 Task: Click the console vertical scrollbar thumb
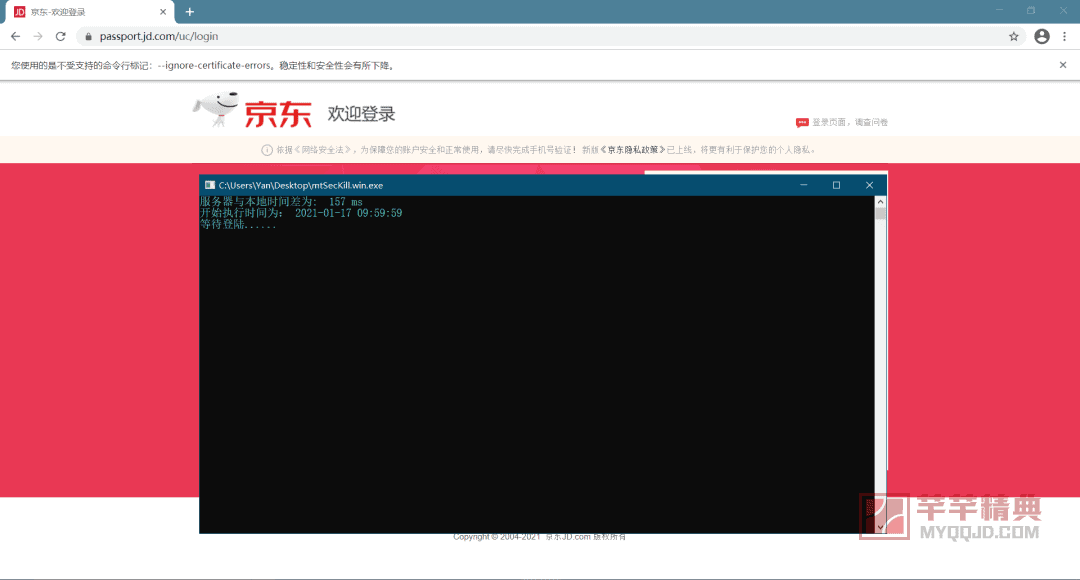880,214
